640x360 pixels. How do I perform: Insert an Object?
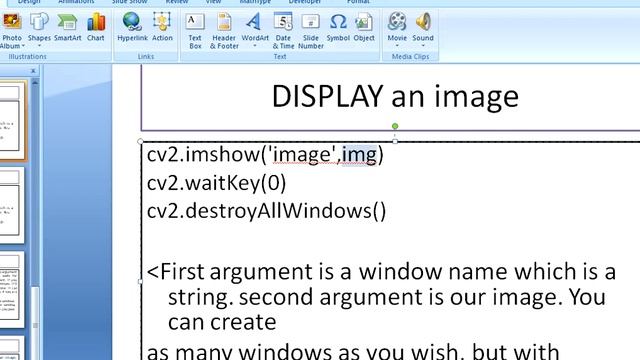pos(364,27)
